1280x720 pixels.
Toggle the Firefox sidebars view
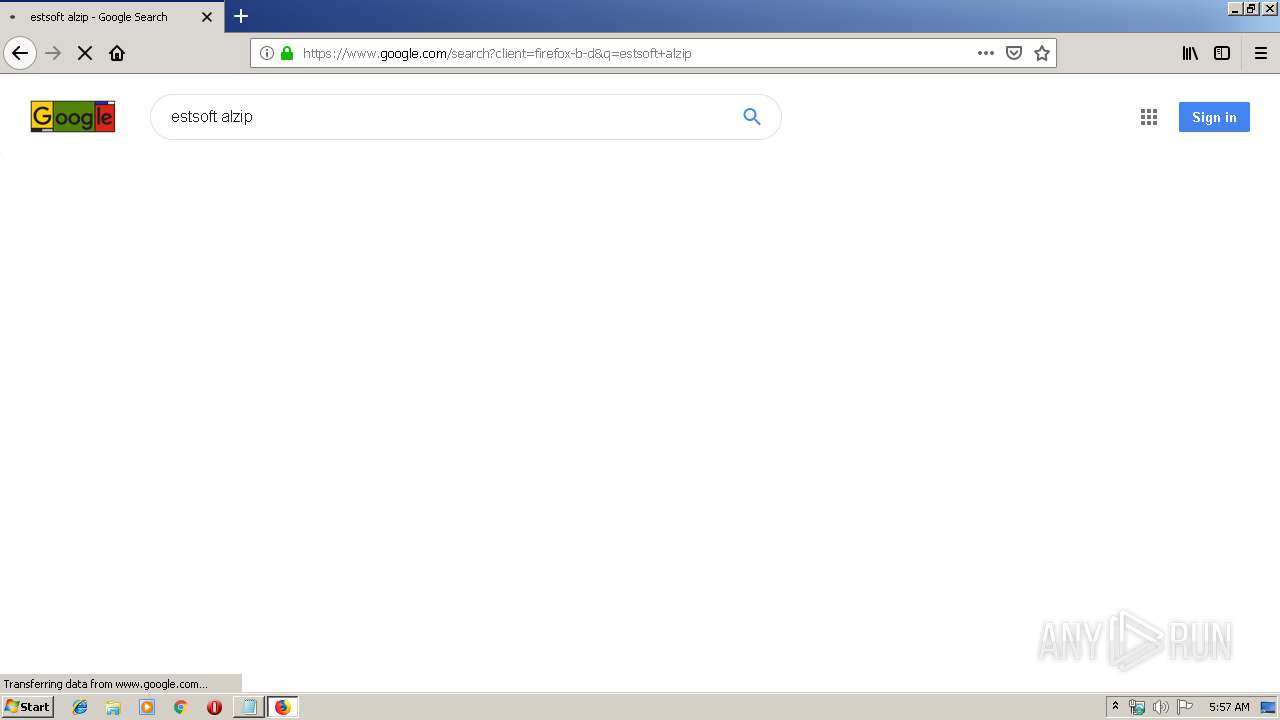pos(1222,53)
